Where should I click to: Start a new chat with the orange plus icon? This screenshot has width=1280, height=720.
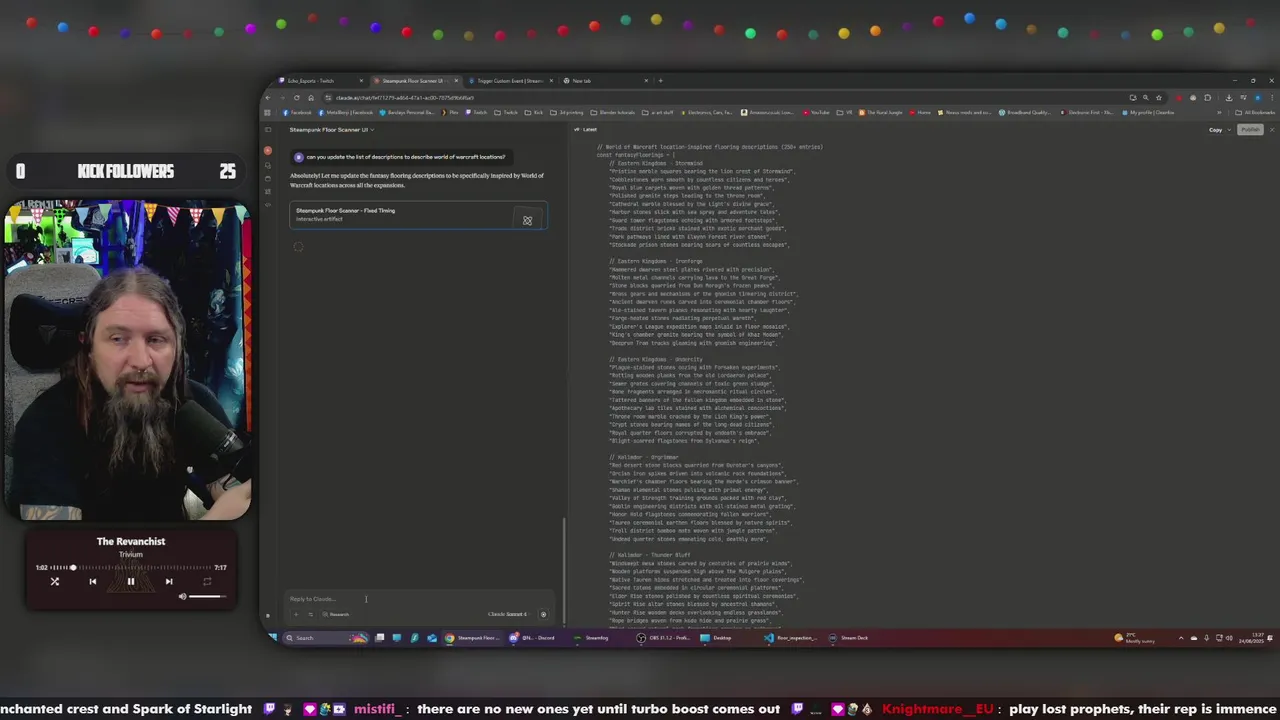pyautogui.click(x=268, y=150)
